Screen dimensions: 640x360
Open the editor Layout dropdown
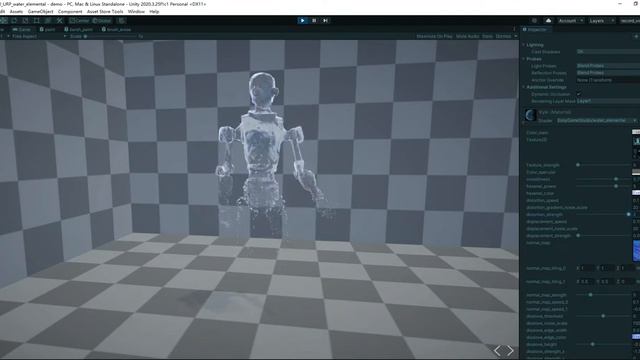(629, 20)
